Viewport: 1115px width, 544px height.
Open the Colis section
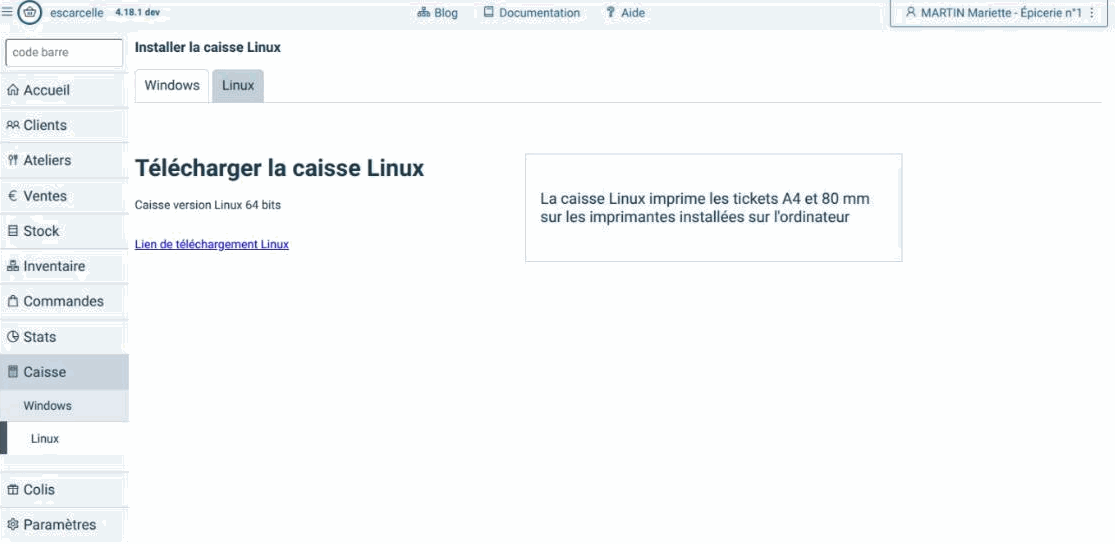point(64,490)
